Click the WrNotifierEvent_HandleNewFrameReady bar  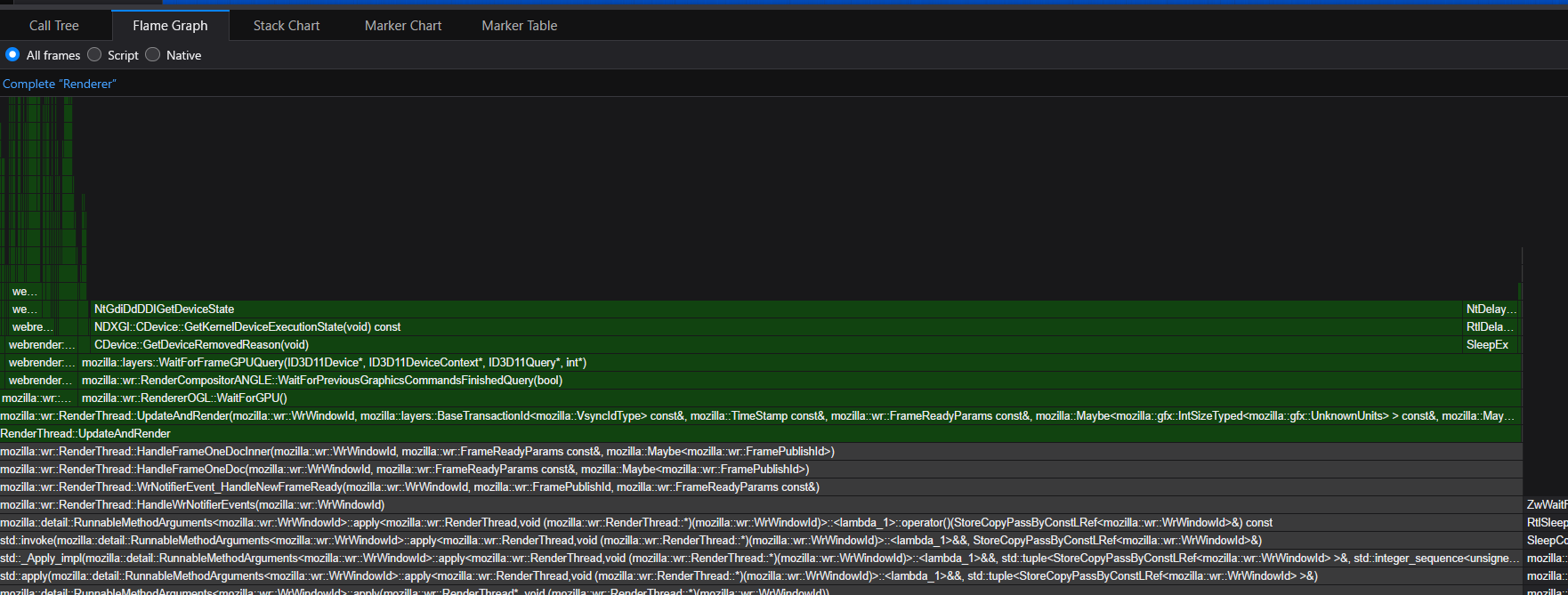point(409,487)
